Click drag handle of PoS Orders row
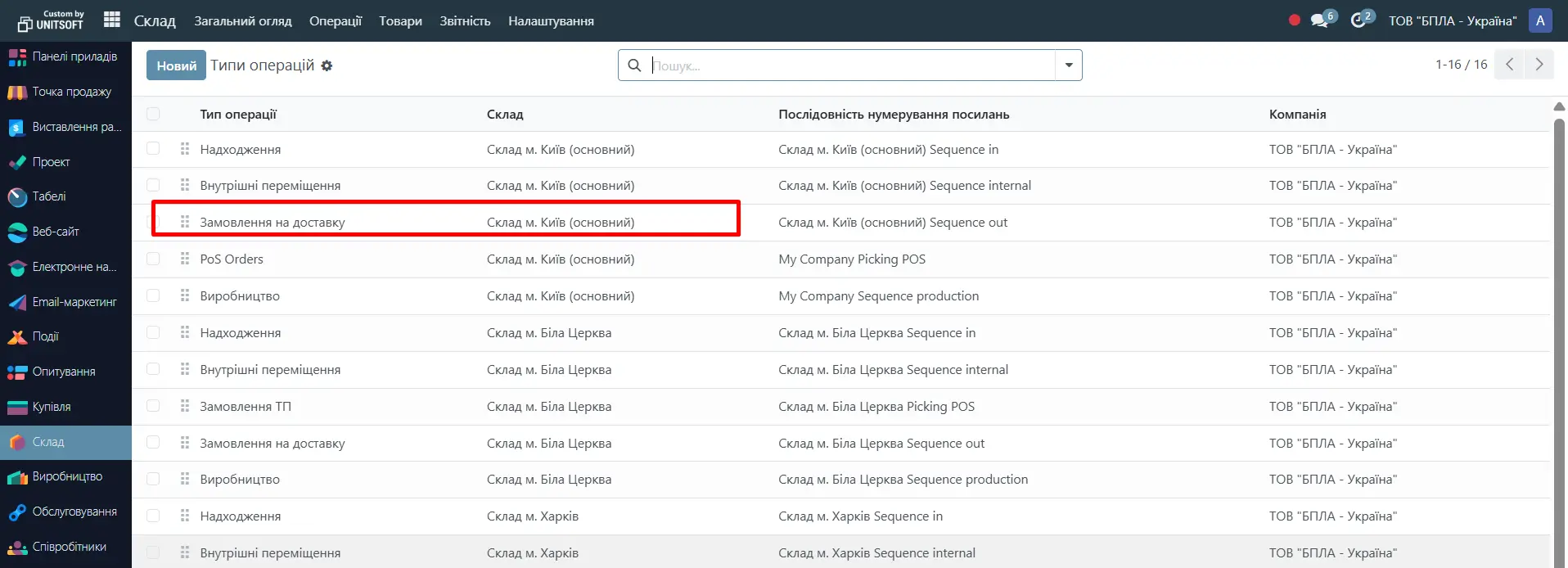1568x568 pixels. [185, 259]
